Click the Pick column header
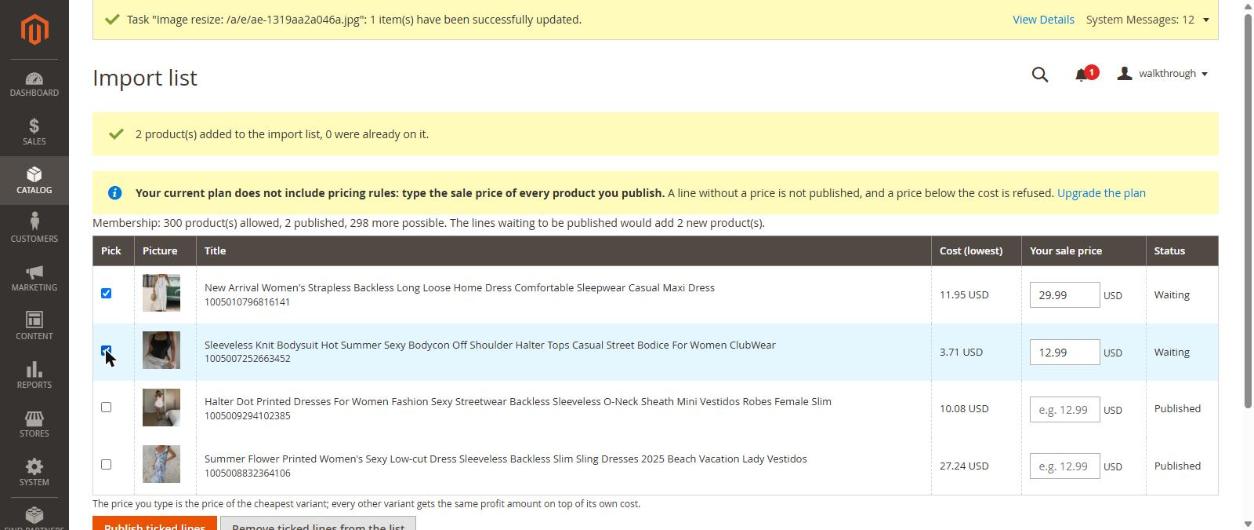This screenshot has width=1254, height=530. (113, 251)
